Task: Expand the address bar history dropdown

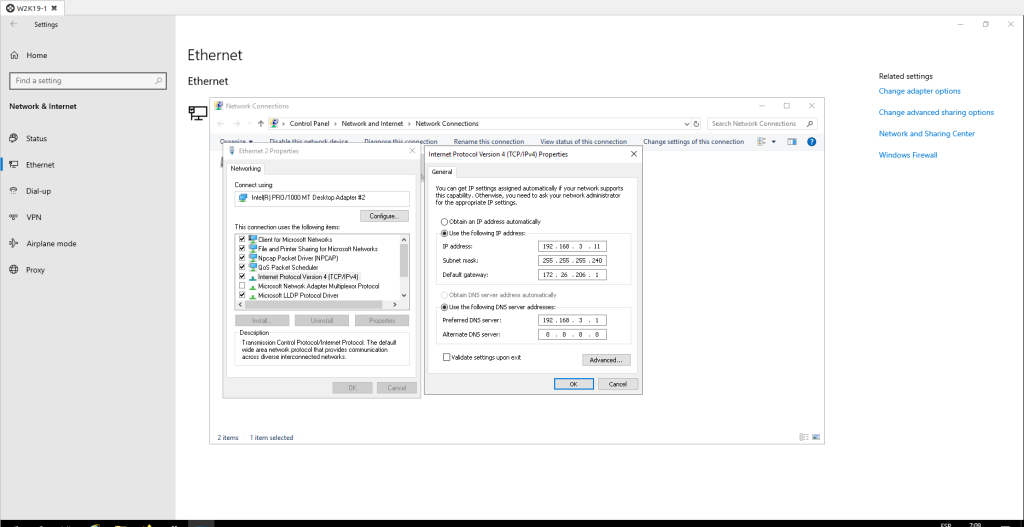Action: [x=685, y=124]
